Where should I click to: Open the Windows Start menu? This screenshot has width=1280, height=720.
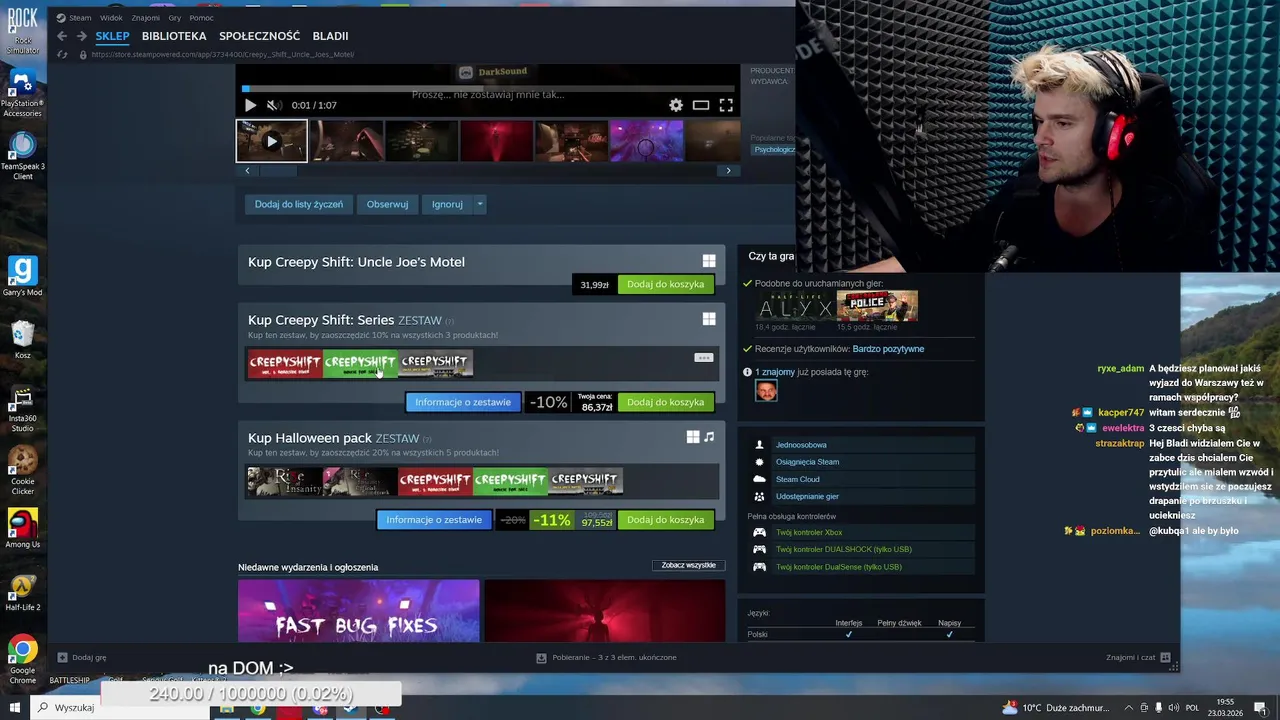[14, 708]
